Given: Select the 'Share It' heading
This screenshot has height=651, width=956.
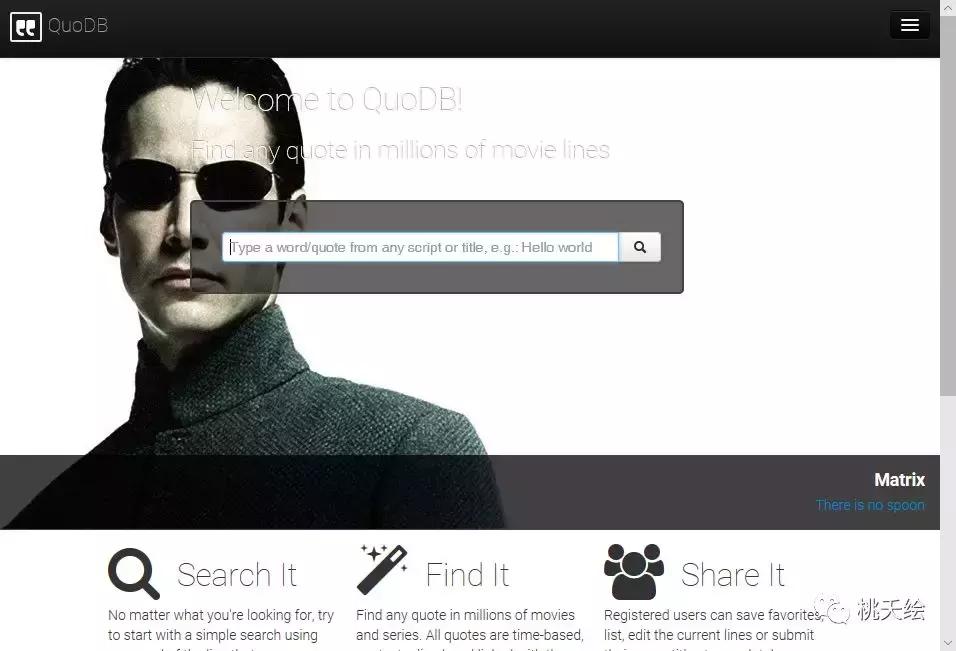Looking at the screenshot, I should click(x=732, y=575).
